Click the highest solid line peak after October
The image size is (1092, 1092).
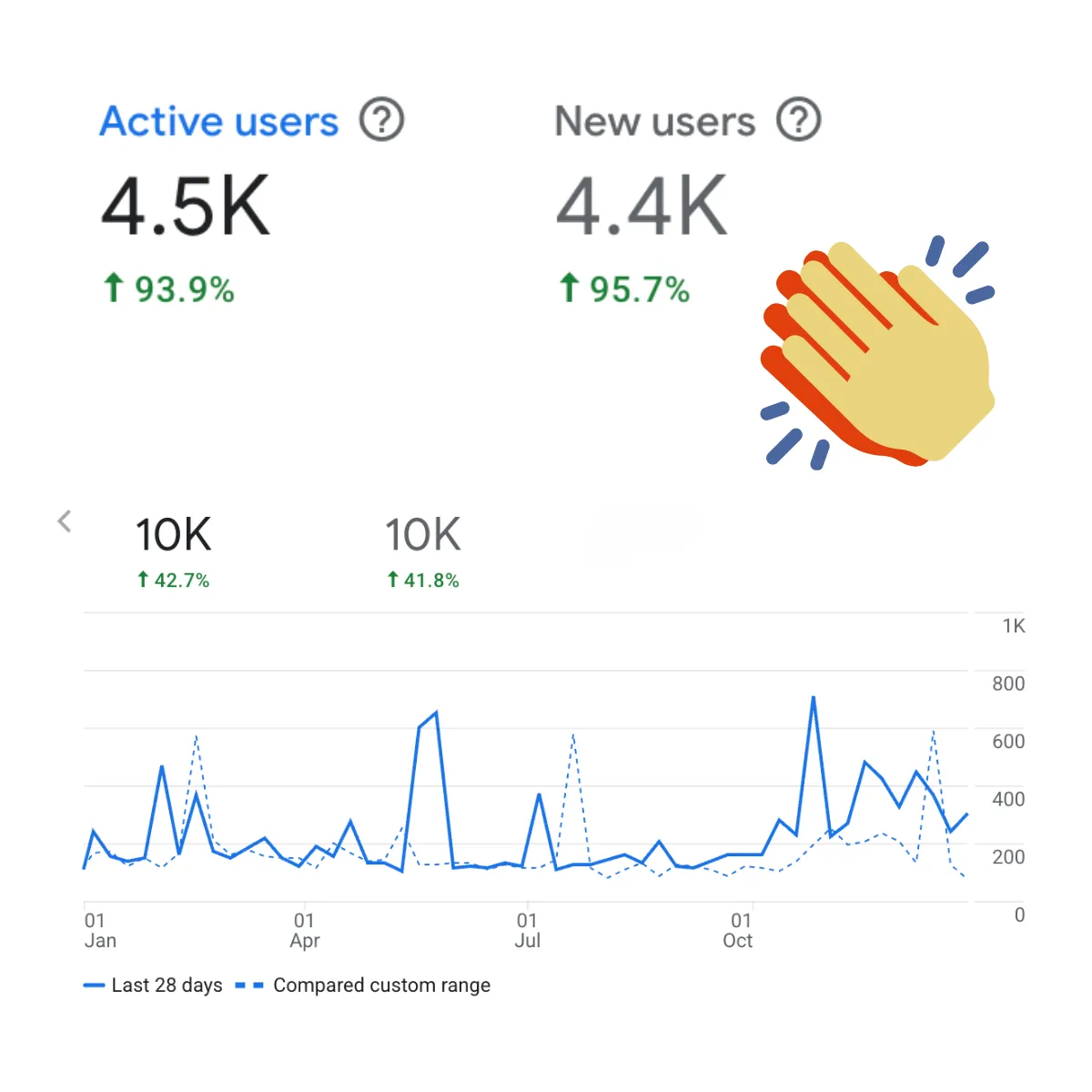pyautogui.click(x=813, y=698)
